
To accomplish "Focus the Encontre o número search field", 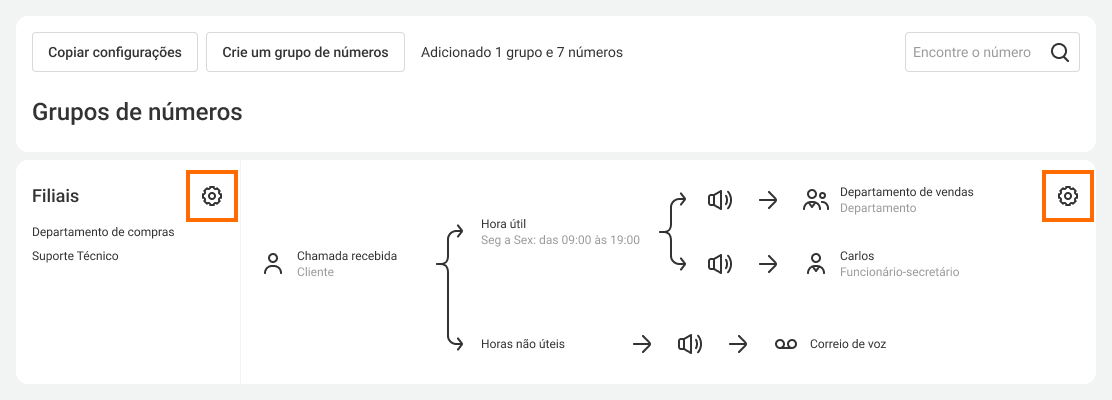I will point(972,52).
